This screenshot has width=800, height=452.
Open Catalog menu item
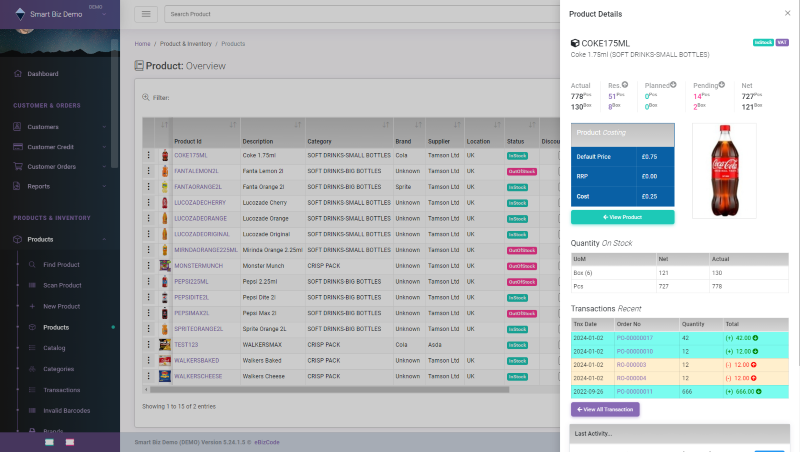click(54, 348)
